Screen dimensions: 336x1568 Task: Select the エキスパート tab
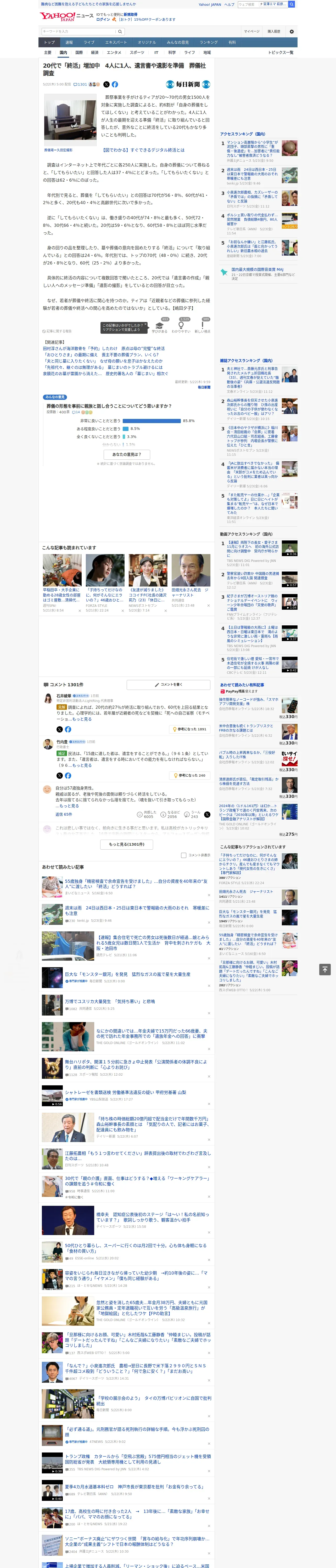click(x=116, y=43)
